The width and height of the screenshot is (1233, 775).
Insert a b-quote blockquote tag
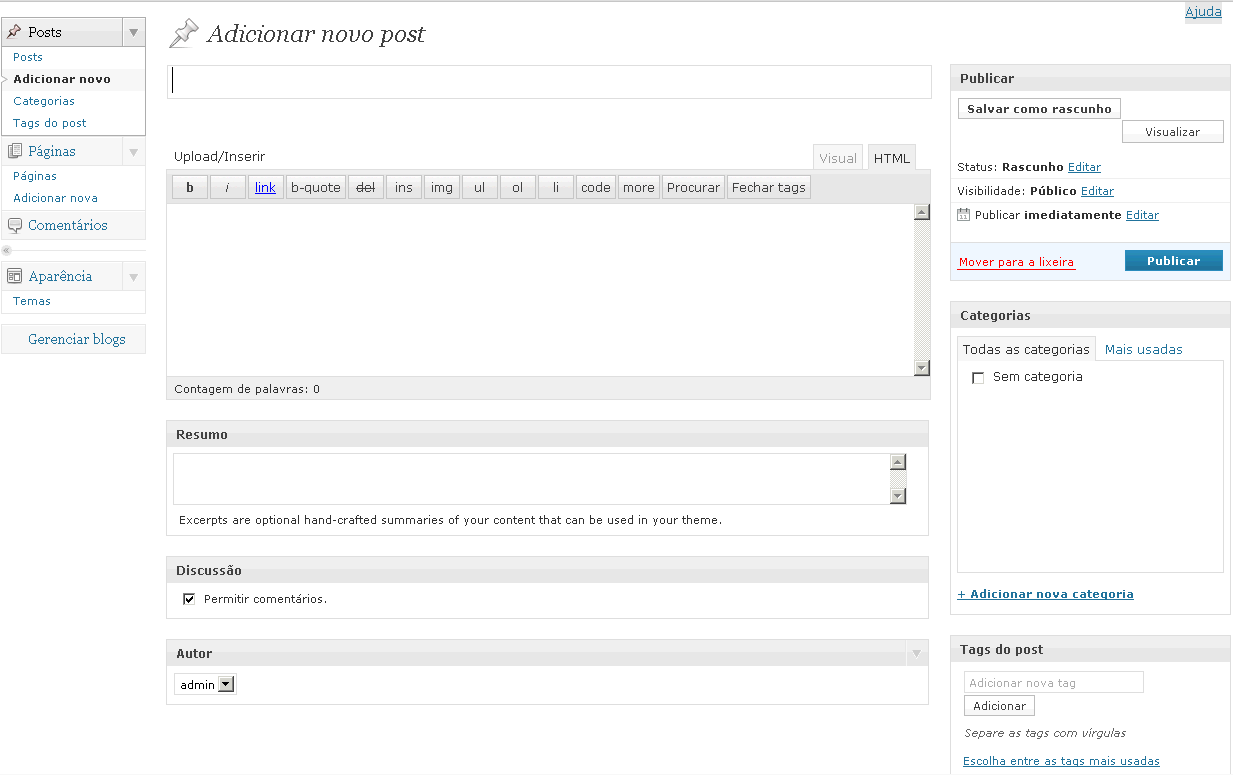(316, 187)
